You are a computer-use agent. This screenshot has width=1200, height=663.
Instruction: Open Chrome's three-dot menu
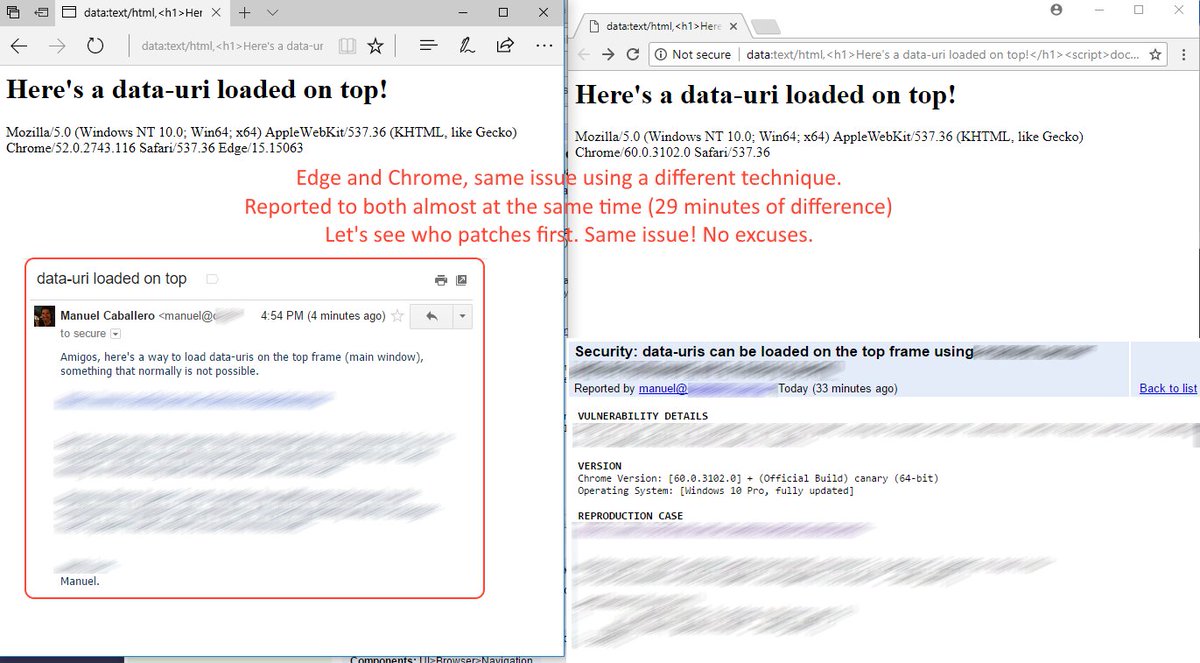point(1185,54)
